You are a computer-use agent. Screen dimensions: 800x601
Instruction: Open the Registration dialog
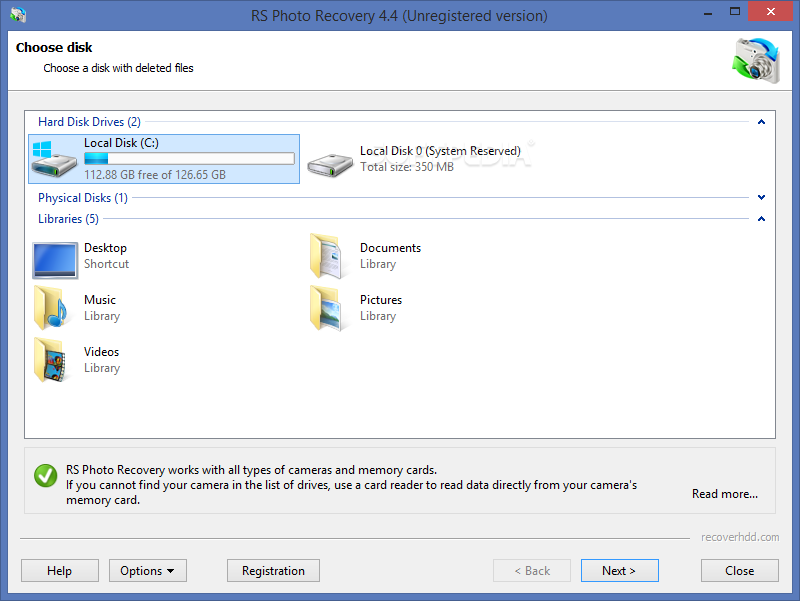[x=273, y=570]
